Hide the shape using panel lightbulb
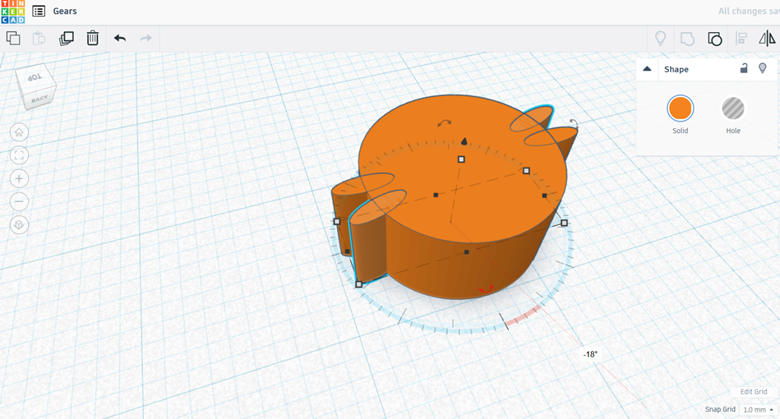Viewport: 780px width, 419px height. [x=763, y=68]
